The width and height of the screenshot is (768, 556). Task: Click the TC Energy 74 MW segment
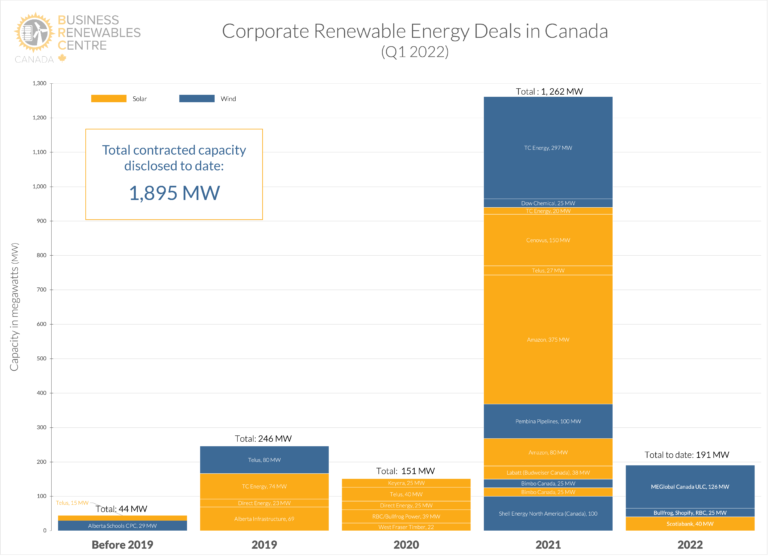click(264, 486)
